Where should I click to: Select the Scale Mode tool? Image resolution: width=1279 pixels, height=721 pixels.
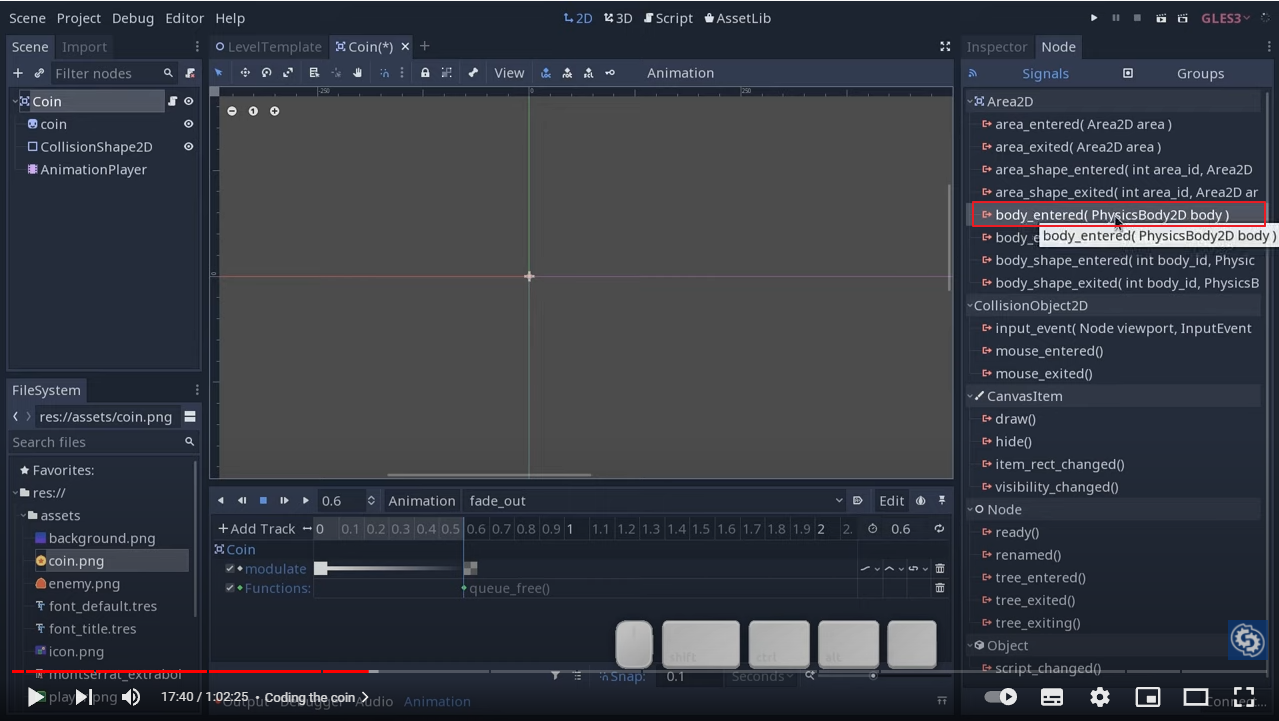click(288, 73)
